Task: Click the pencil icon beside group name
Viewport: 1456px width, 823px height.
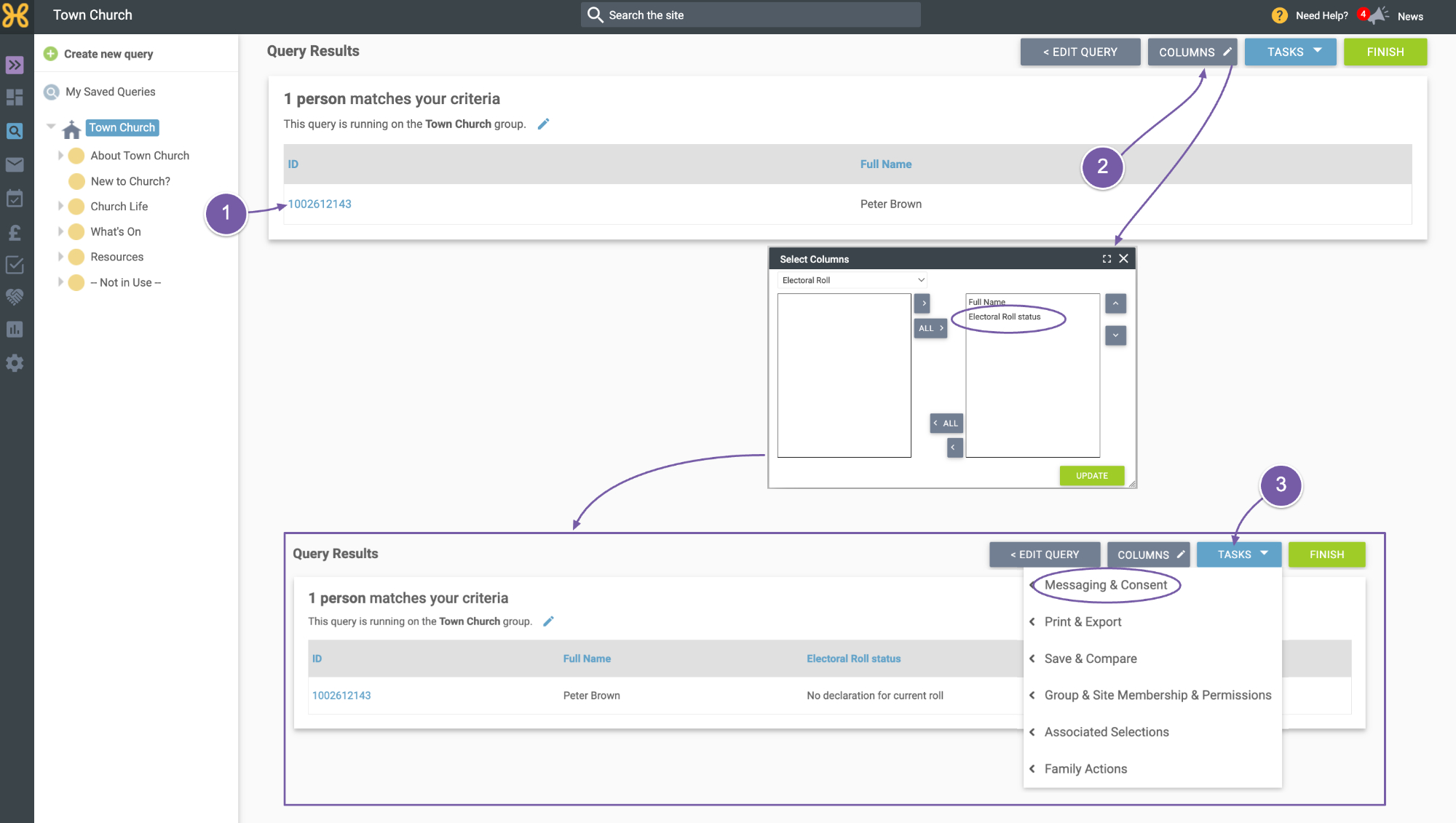Action: point(543,124)
